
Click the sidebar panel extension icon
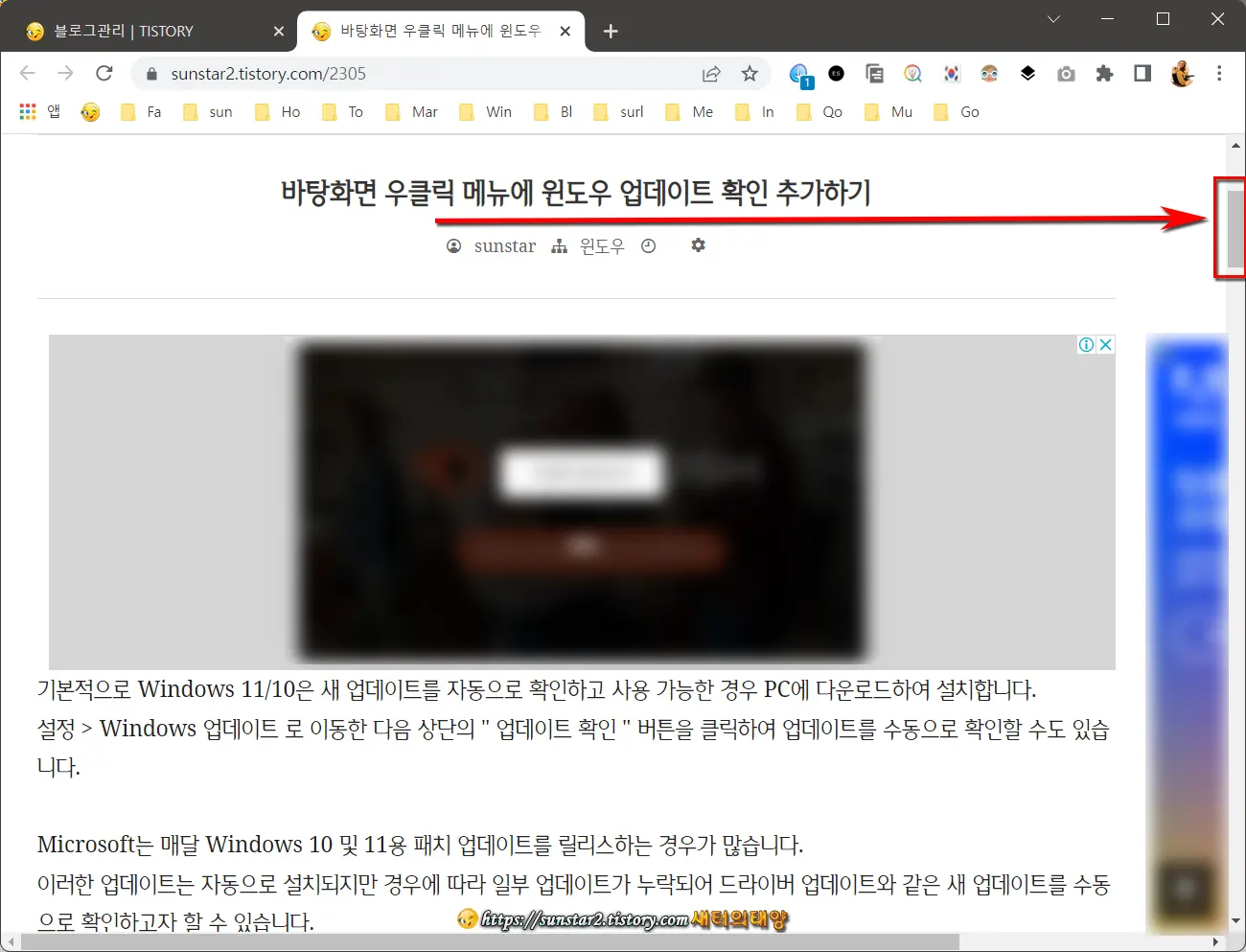[x=1142, y=73]
